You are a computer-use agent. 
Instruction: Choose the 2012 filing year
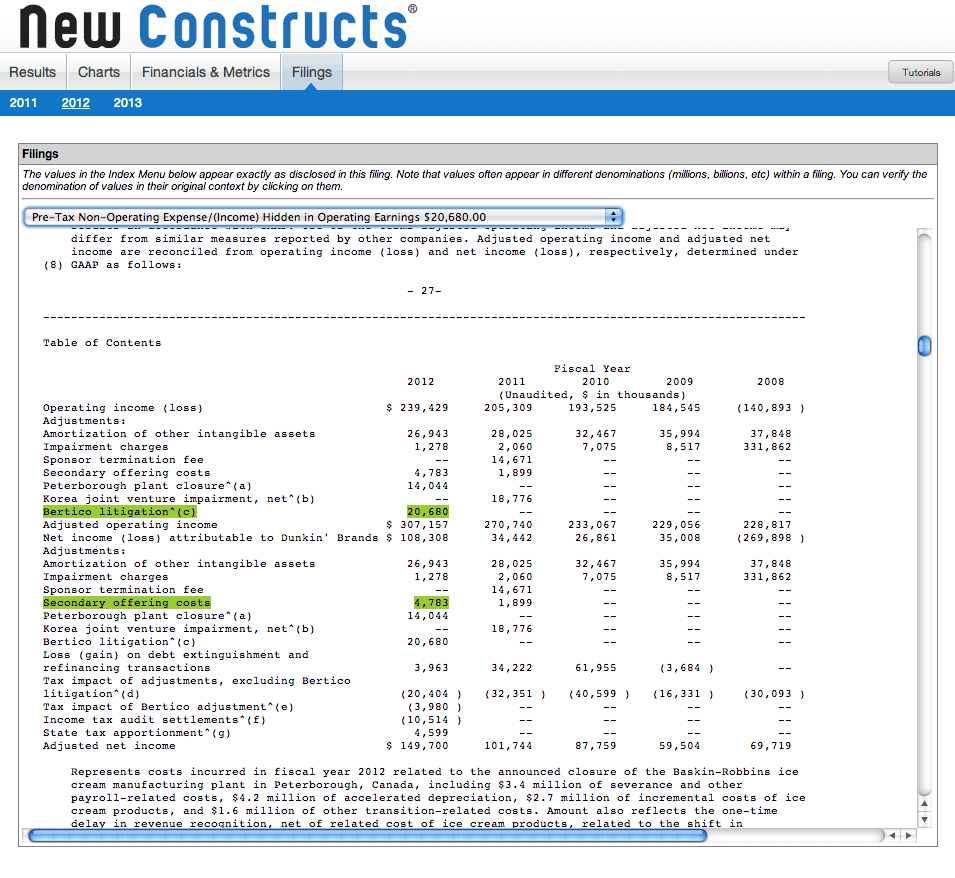(x=76, y=103)
